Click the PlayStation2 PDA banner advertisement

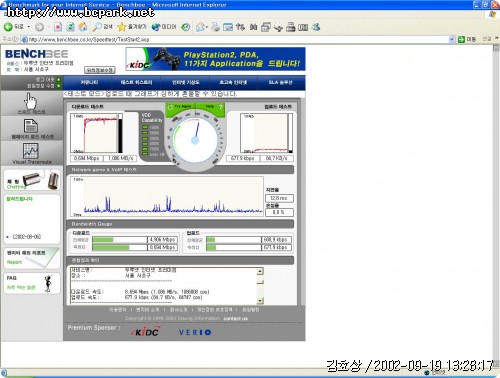(x=215, y=59)
